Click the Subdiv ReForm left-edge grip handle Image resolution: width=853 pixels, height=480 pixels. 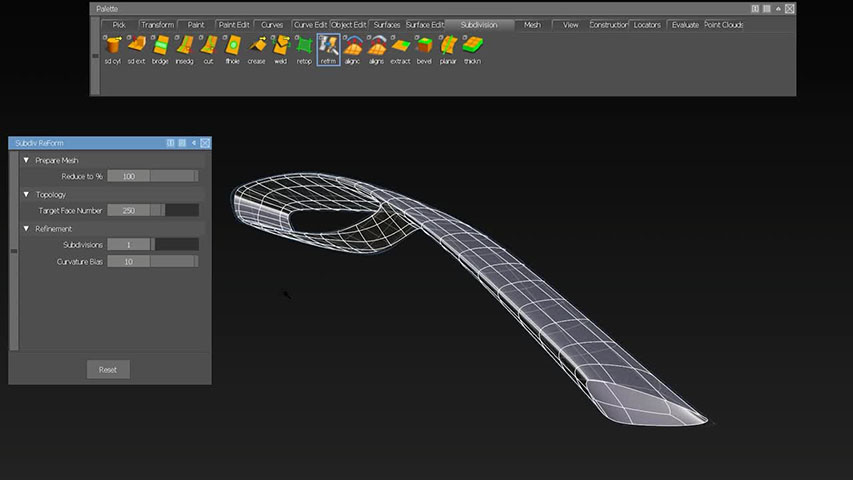click(x=14, y=251)
